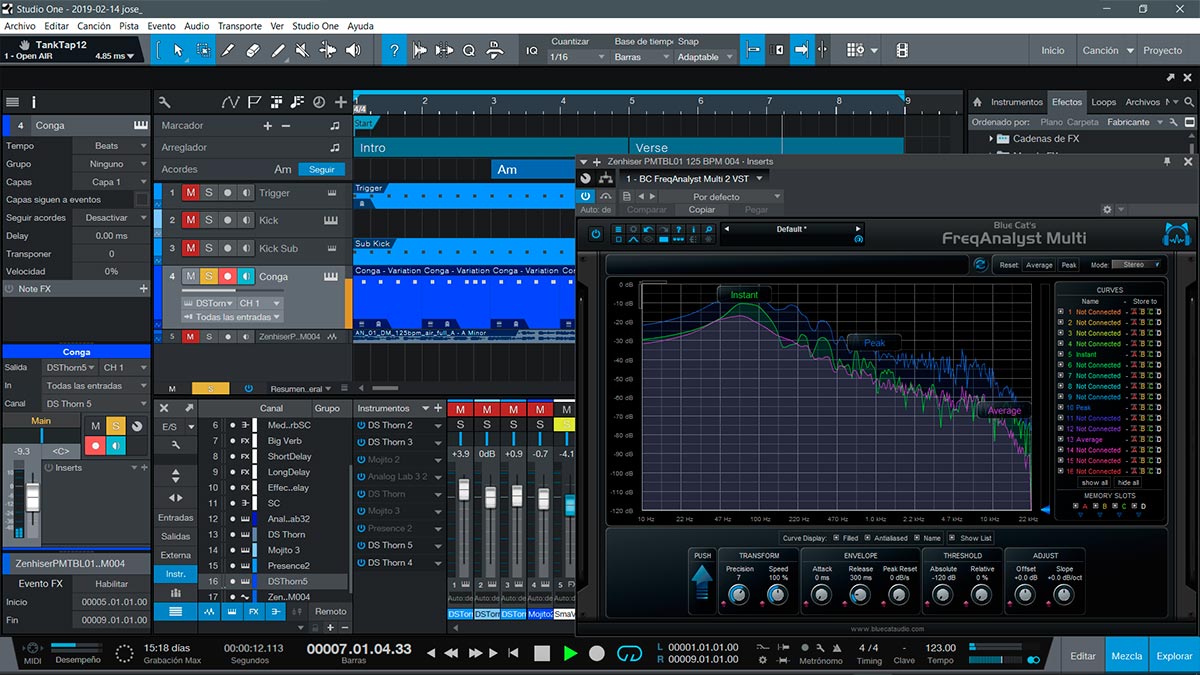Click the Video player film icon

pyautogui.click(x=902, y=49)
